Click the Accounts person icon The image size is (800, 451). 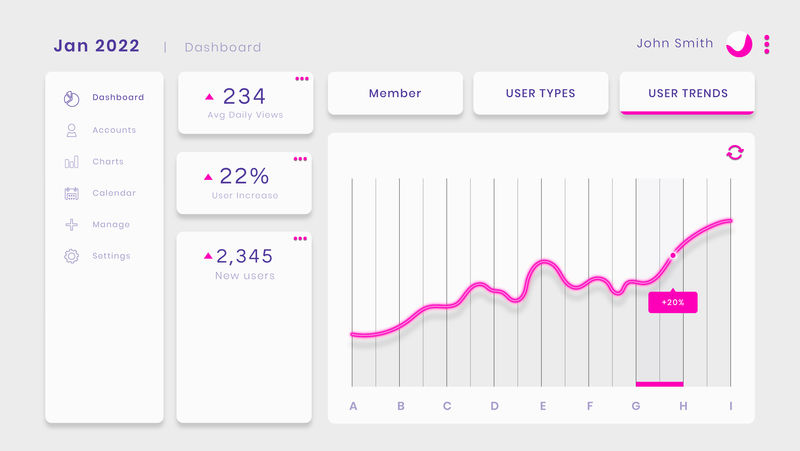click(71, 130)
